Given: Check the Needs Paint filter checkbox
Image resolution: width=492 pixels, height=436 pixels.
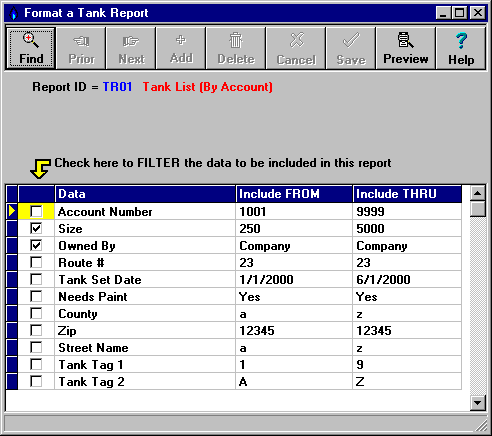Looking at the screenshot, I should tap(36, 296).
